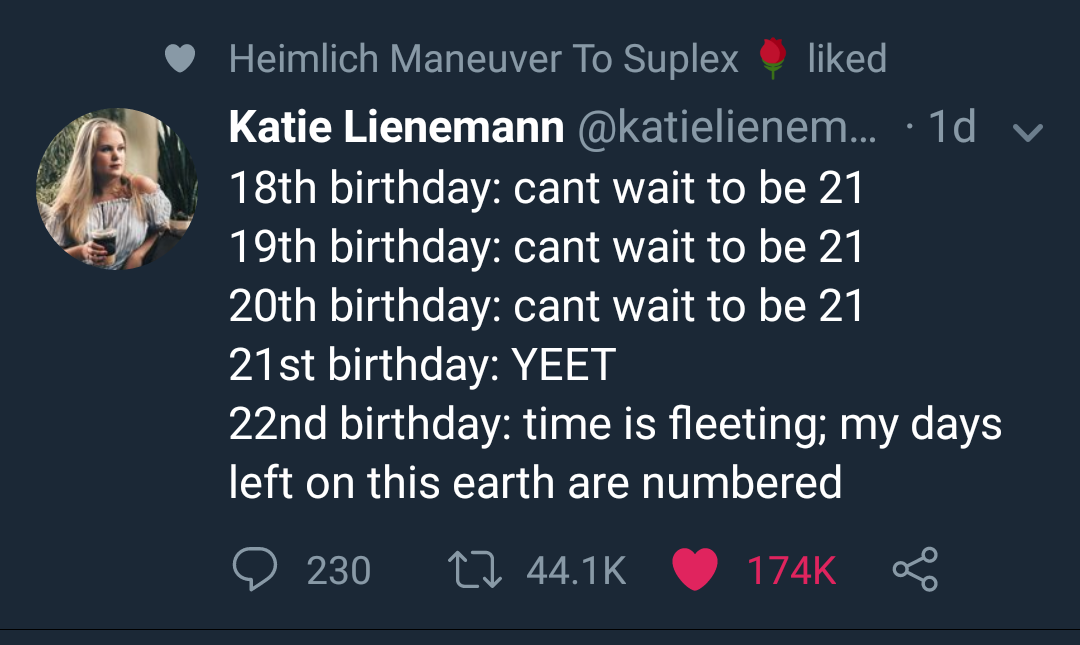This screenshot has height=645, width=1080.
Task: Expand the tweet options chevron
Action: [1028, 131]
